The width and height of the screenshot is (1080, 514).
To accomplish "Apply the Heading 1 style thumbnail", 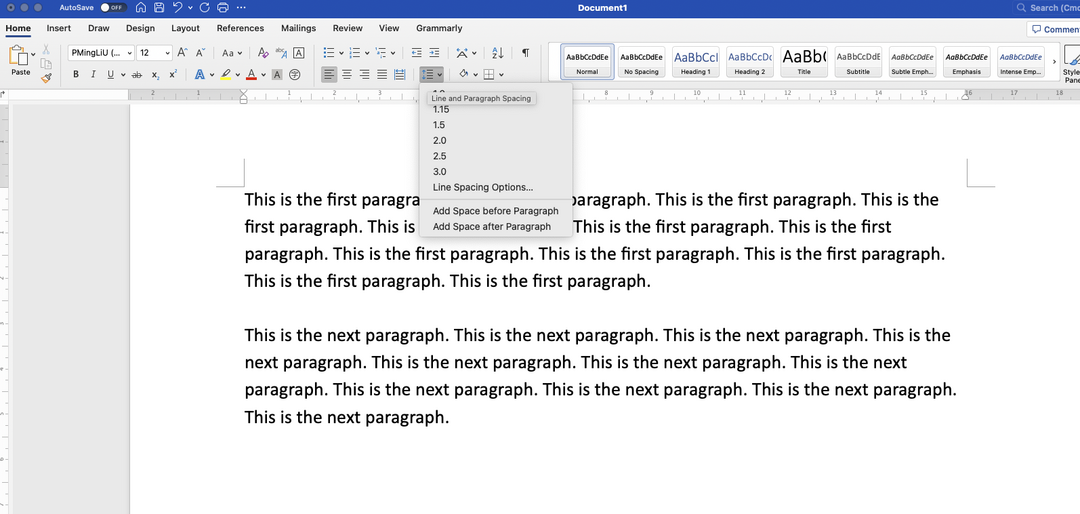I will [x=695, y=62].
